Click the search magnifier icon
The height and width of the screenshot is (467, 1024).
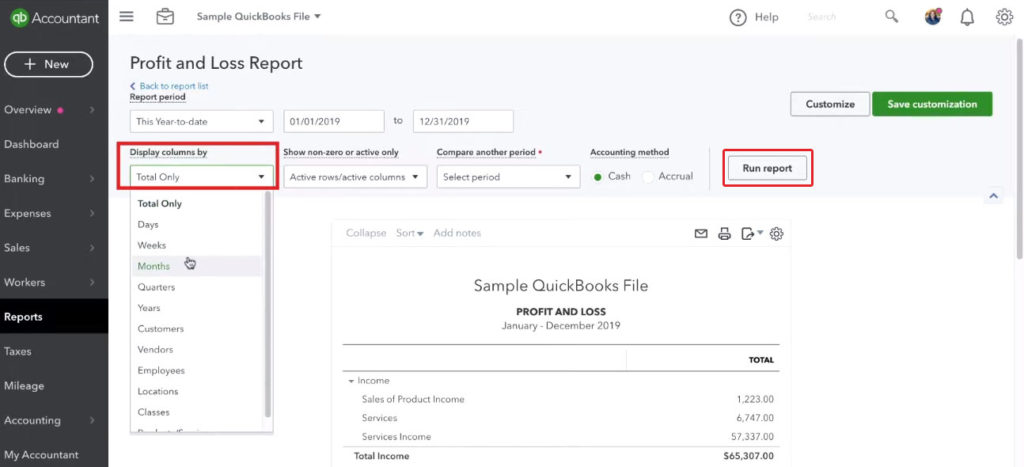pyautogui.click(x=891, y=17)
